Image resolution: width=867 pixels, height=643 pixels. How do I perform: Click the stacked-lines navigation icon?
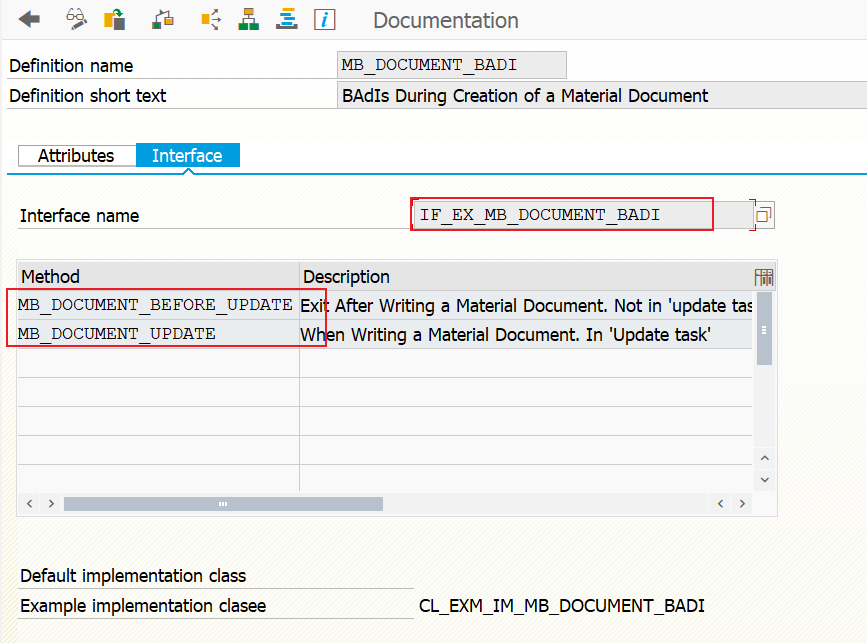click(x=287, y=20)
